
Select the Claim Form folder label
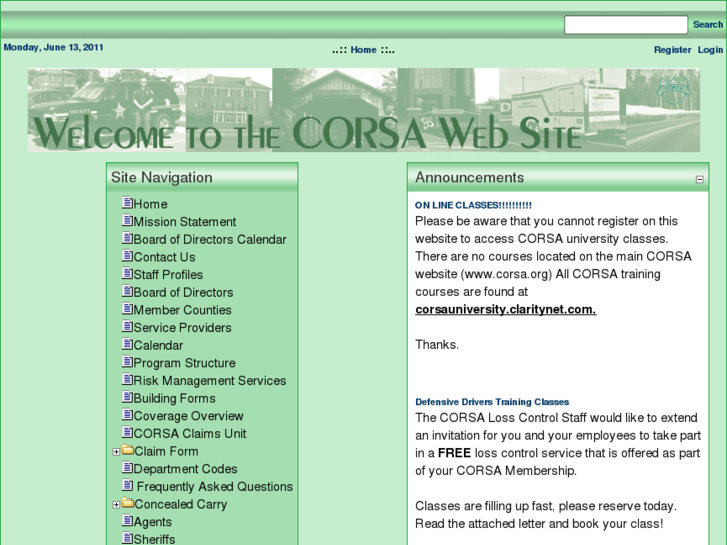pyautogui.click(x=166, y=451)
